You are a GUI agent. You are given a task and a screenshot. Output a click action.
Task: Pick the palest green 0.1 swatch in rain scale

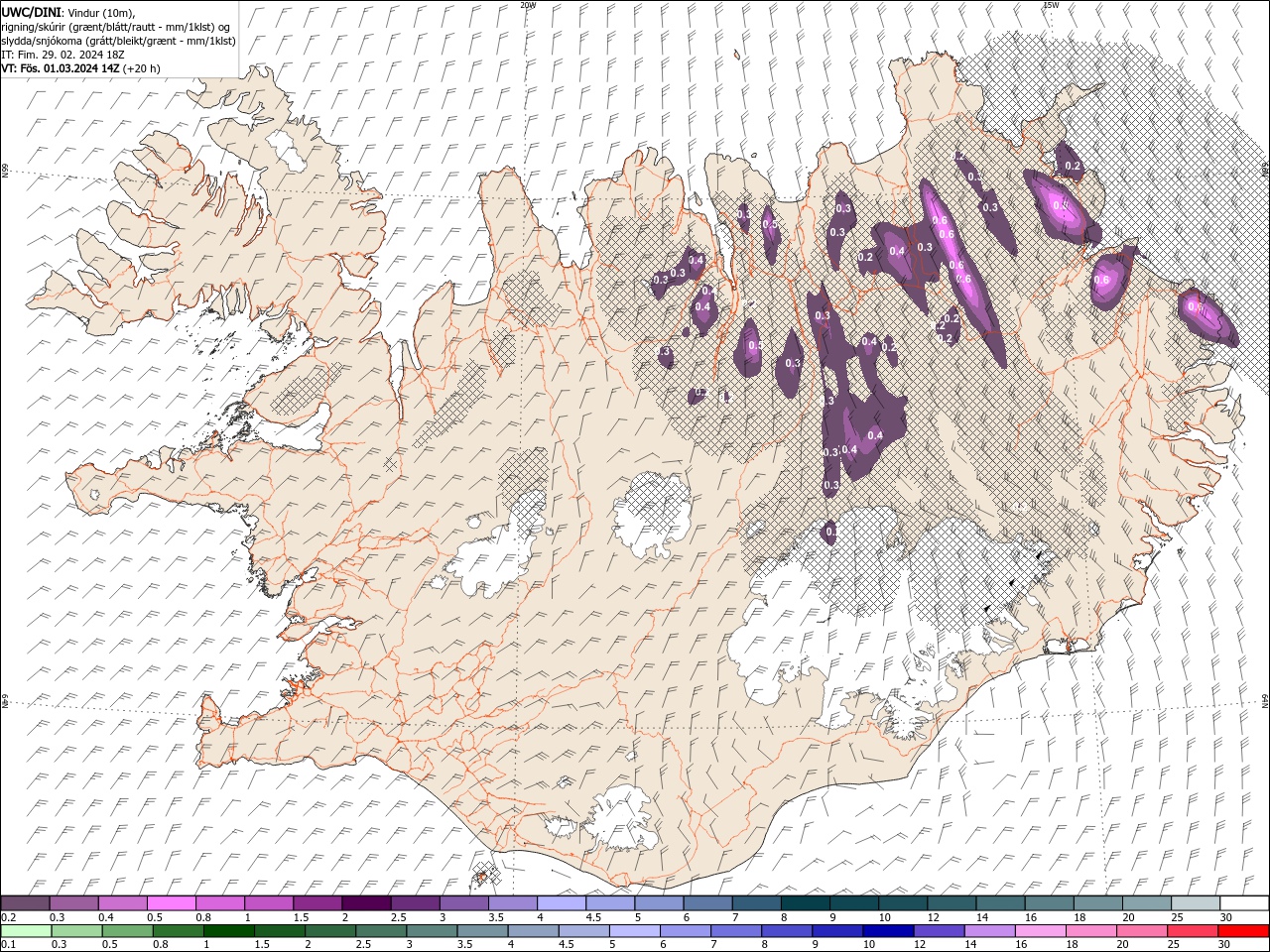tap(26, 931)
